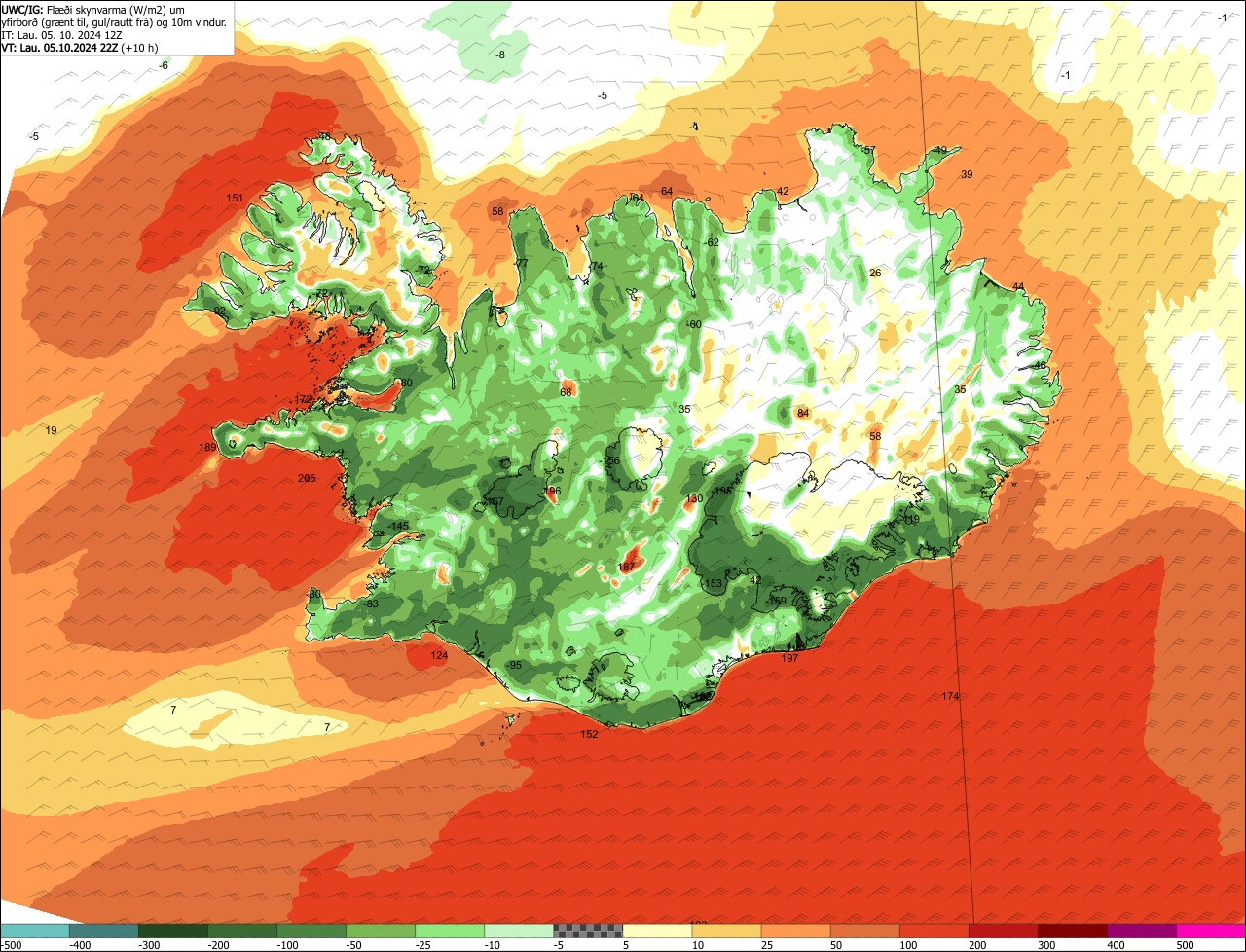Click the 151 value off the Westfjords
This screenshot has width=1246, height=952.
235,198
